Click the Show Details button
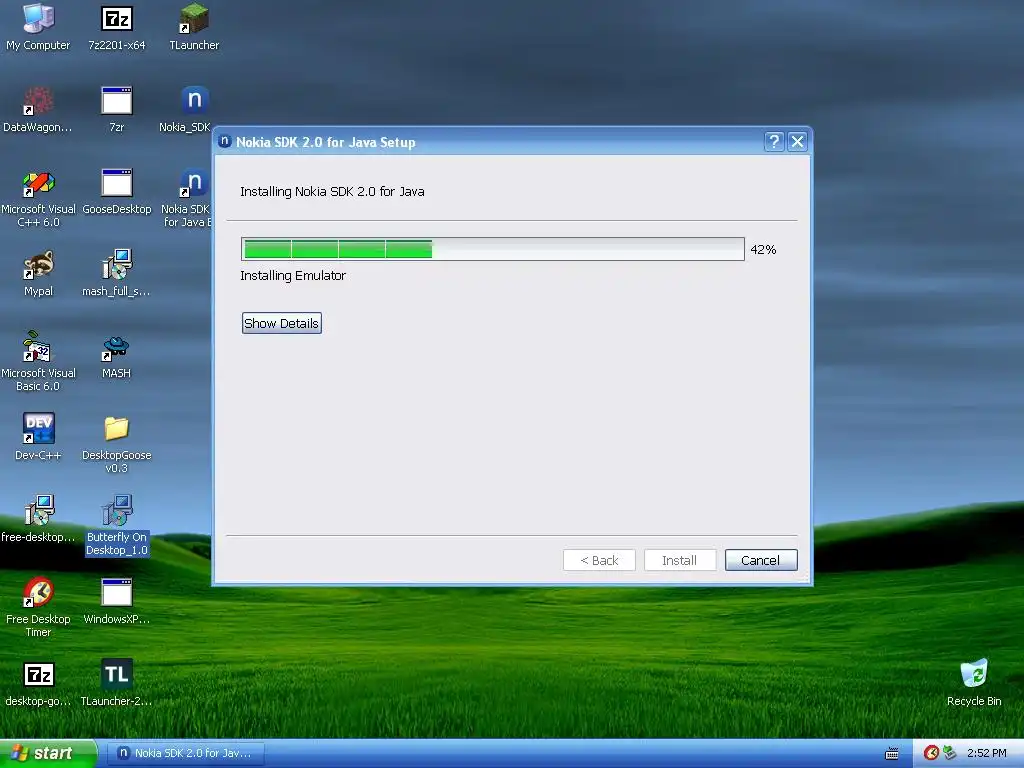This screenshot has height=768, width=1024. click(281, 323)
